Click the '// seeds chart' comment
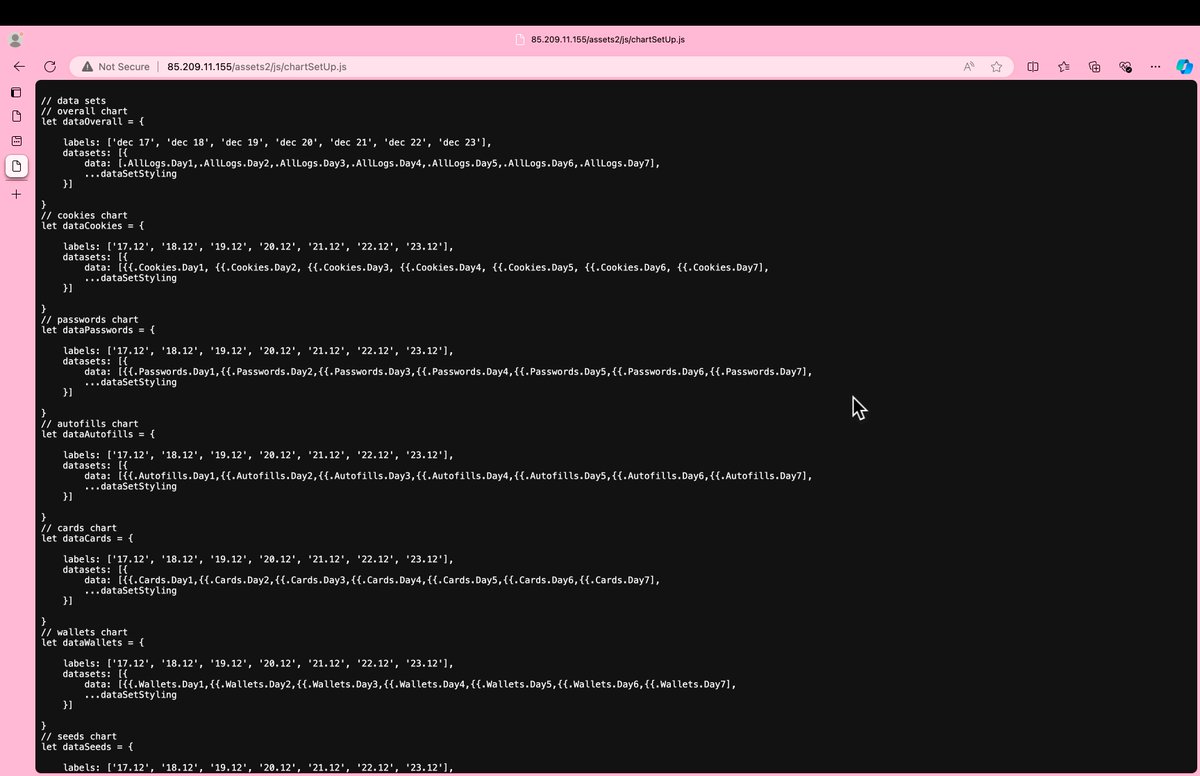Screen dimensions: 1200x776 point(79,736)
